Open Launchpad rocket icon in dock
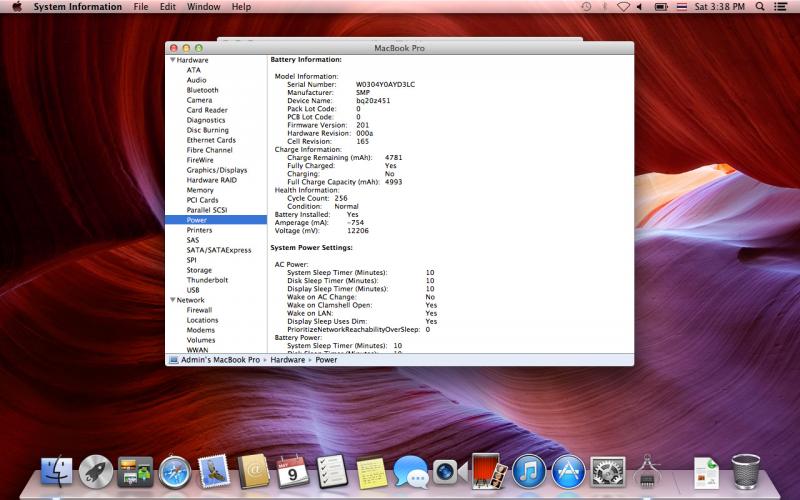Viewport: 800px width, 500px height. 95,471
